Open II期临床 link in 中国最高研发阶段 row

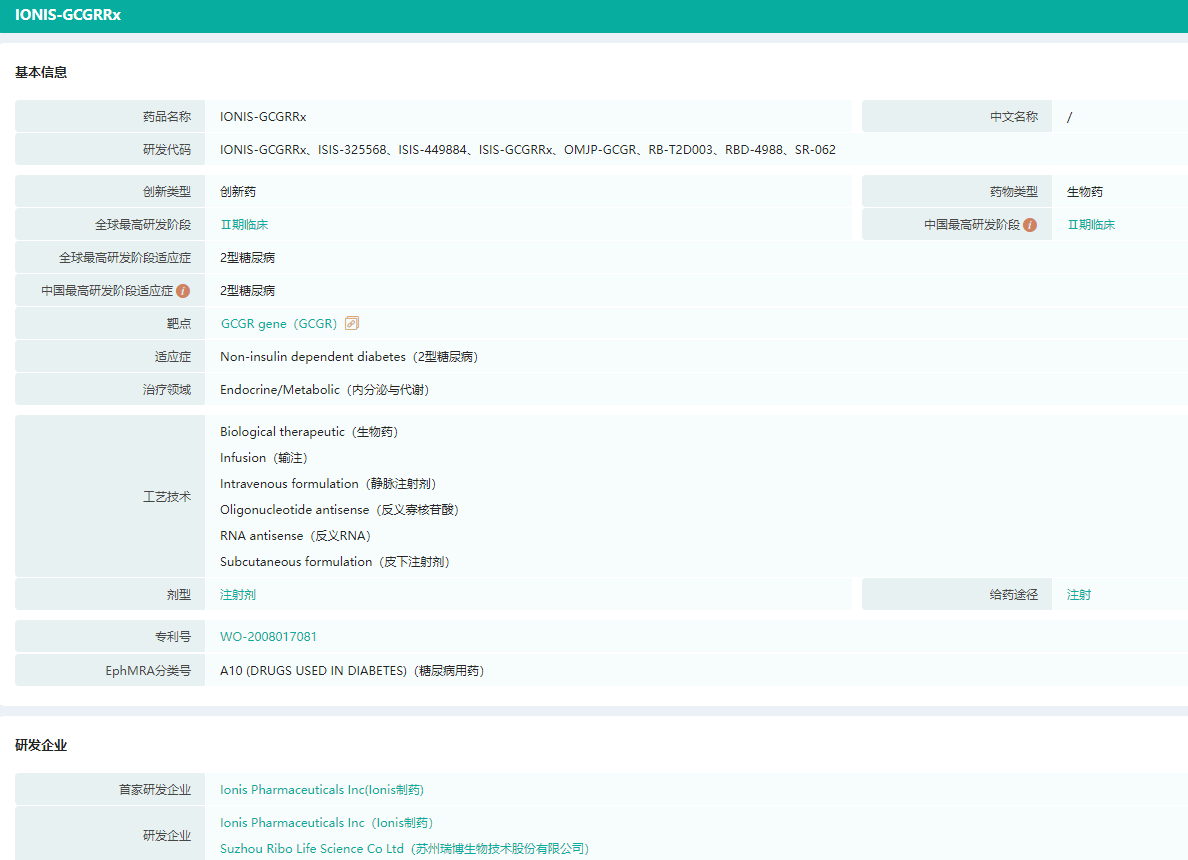[x=1091, y=225]
